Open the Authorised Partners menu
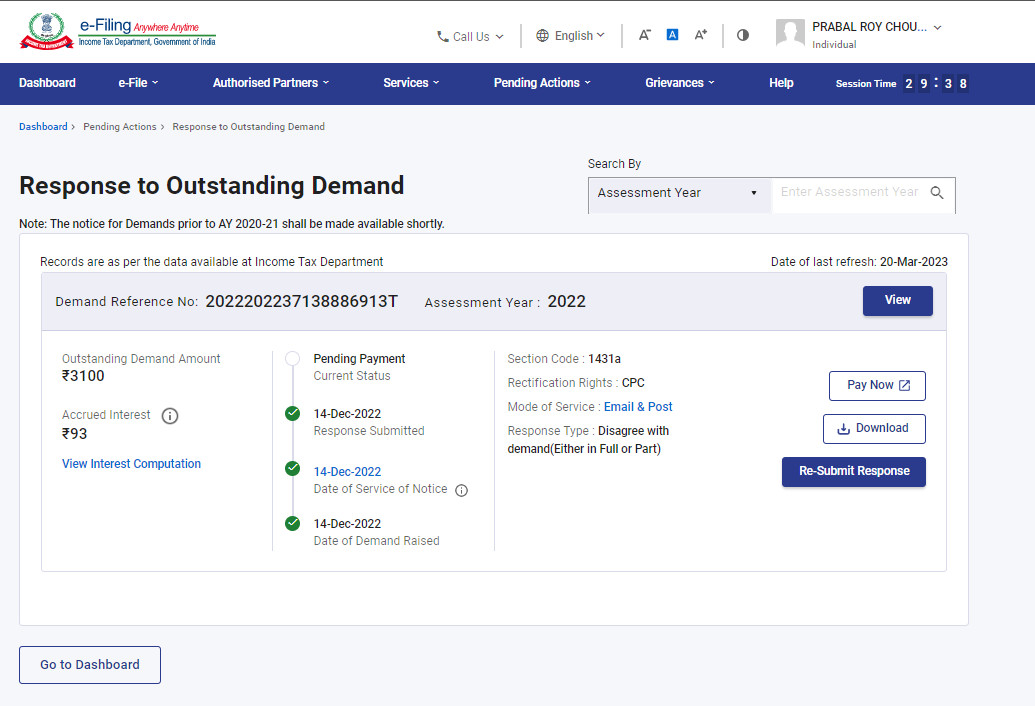This screenshot has height=706, width=1035. click(x=271, y=83)
